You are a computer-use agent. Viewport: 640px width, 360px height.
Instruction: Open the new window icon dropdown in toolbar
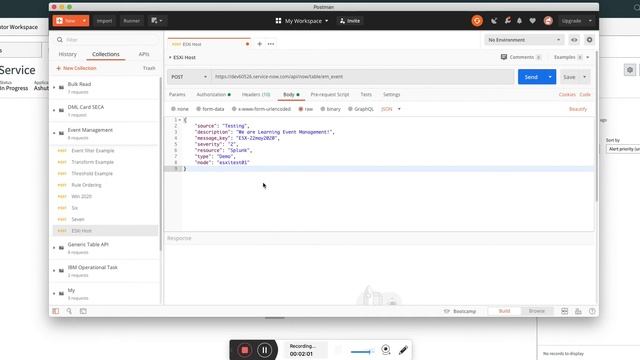[157, 20]
